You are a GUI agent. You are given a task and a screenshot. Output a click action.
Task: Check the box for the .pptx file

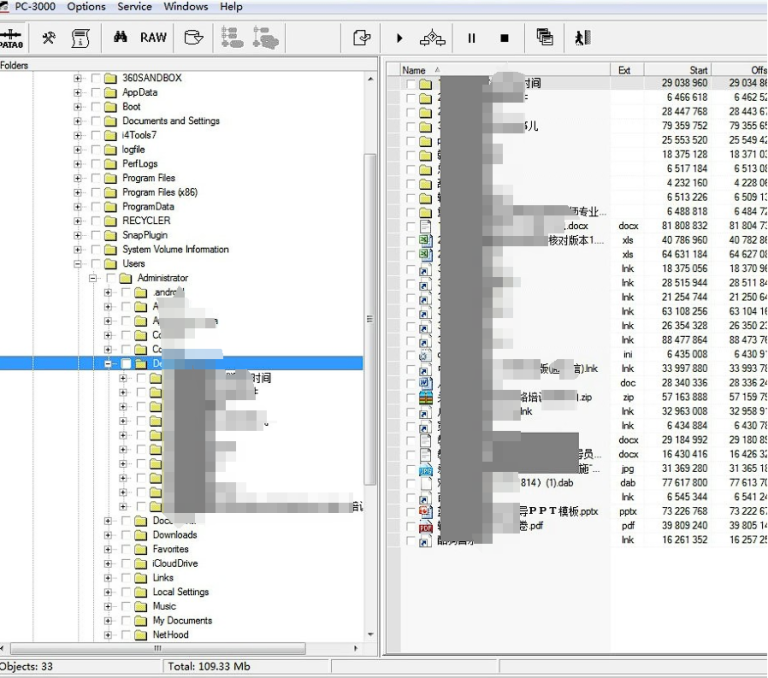click(x=411, y=511)
